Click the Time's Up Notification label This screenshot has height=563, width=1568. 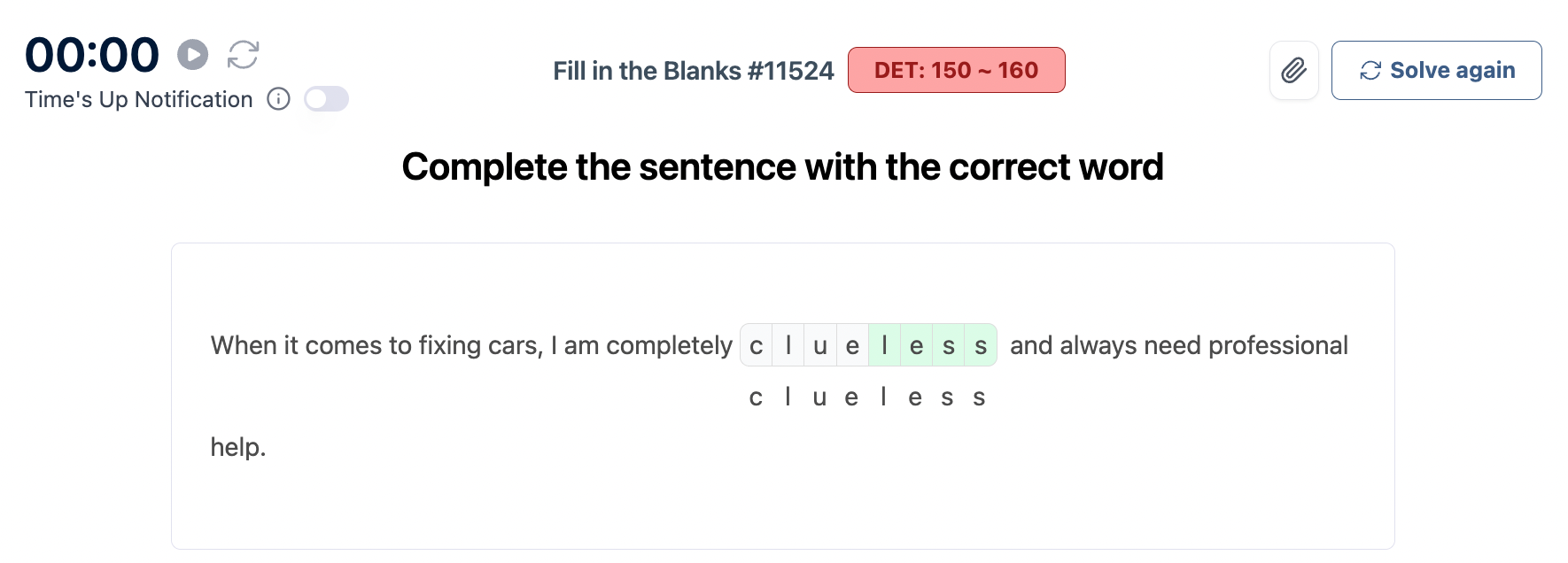pos(139,99)
